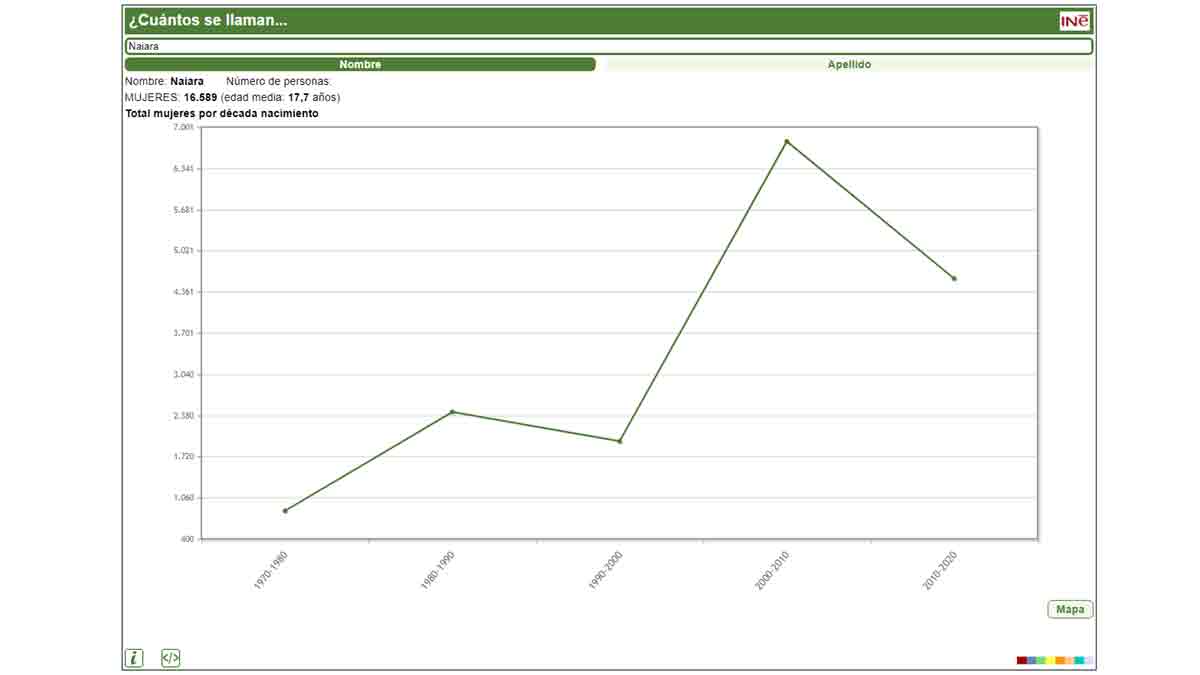Click the 2010-2020 data point on chart

(x=954, y=279)
